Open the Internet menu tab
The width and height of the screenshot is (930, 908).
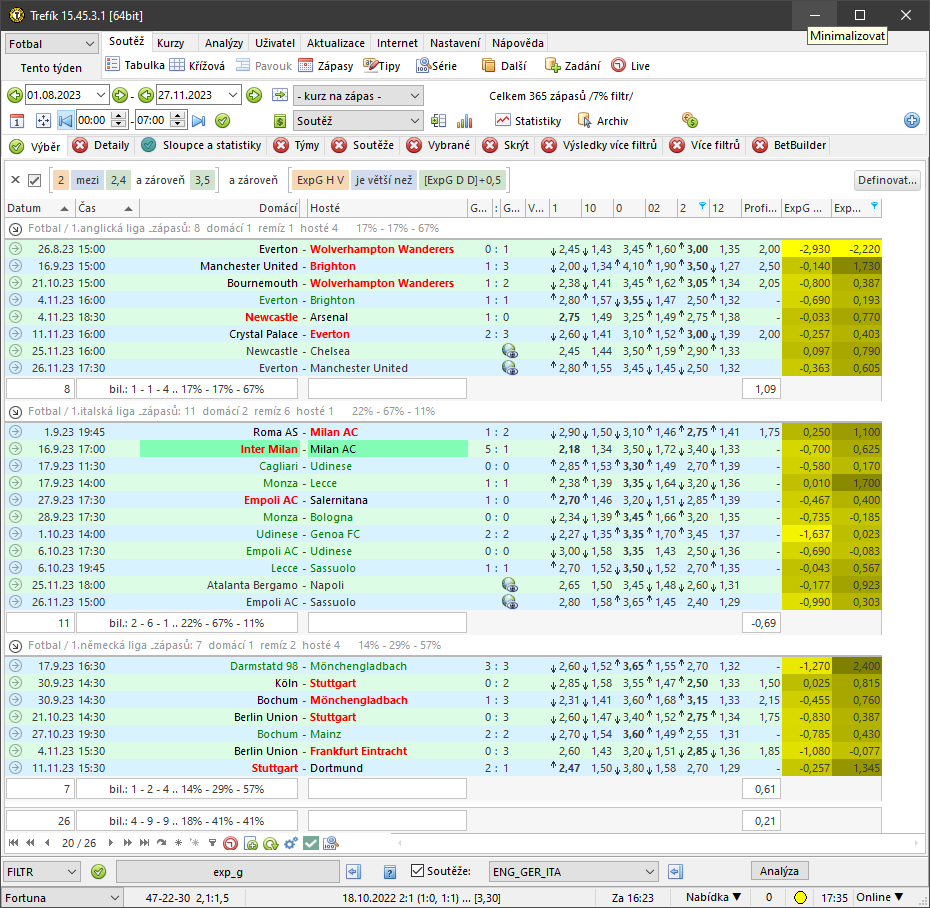click(x=397, y=43)
